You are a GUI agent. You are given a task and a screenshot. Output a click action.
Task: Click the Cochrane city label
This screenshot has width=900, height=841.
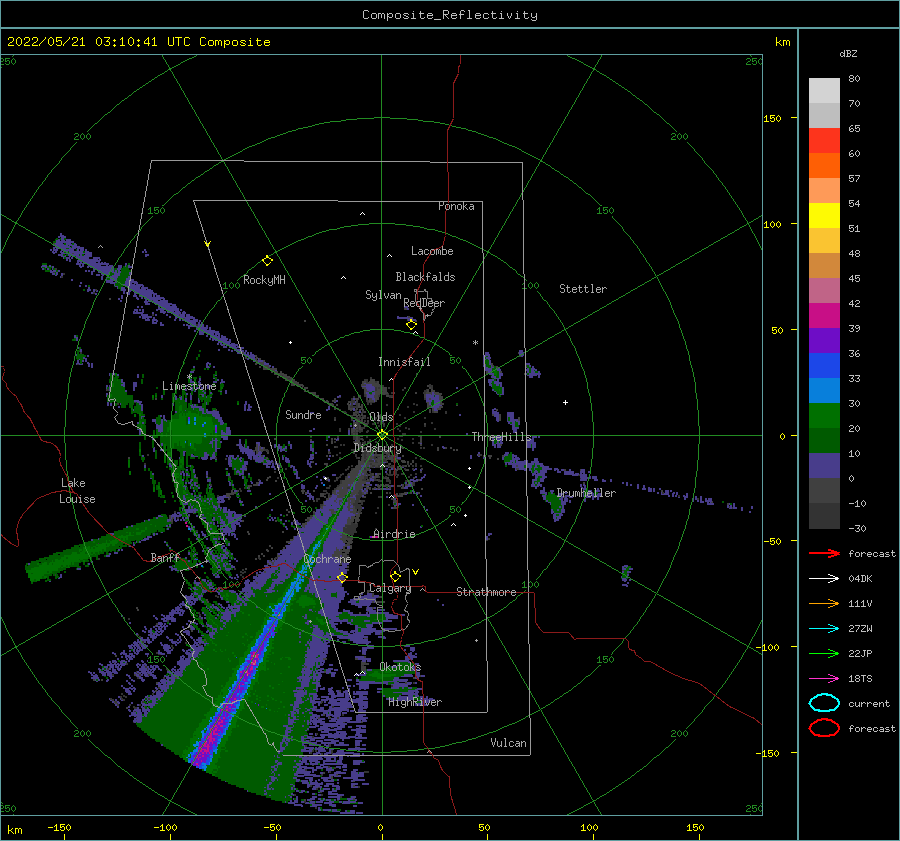(327, 559)
